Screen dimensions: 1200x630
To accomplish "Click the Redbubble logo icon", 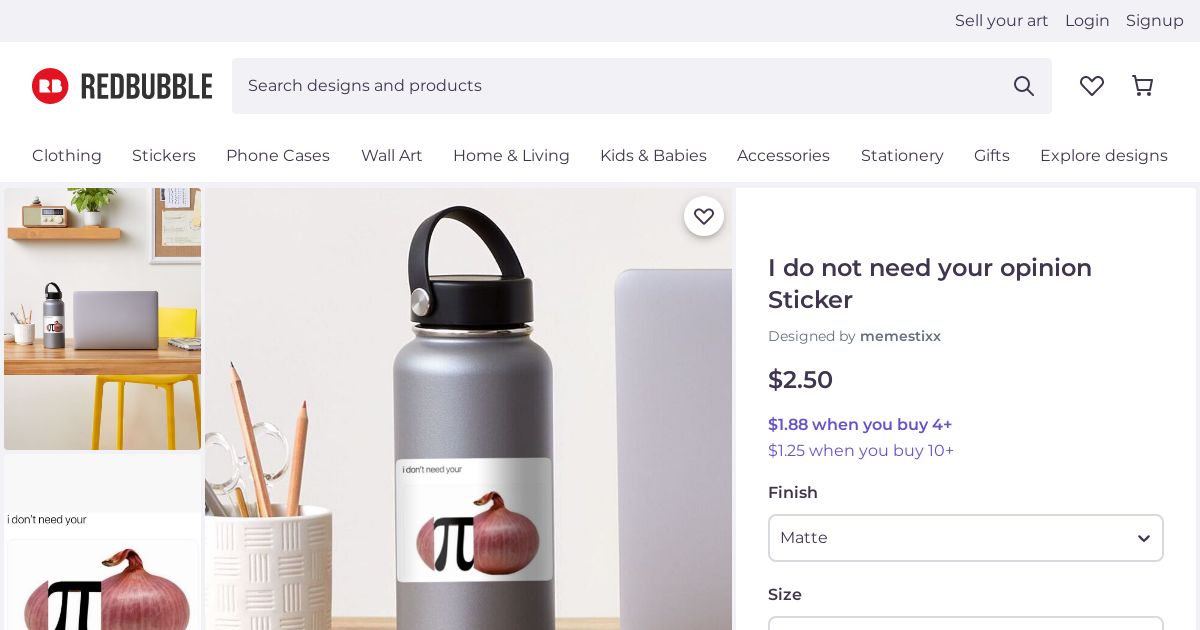I will click(50, 86).
